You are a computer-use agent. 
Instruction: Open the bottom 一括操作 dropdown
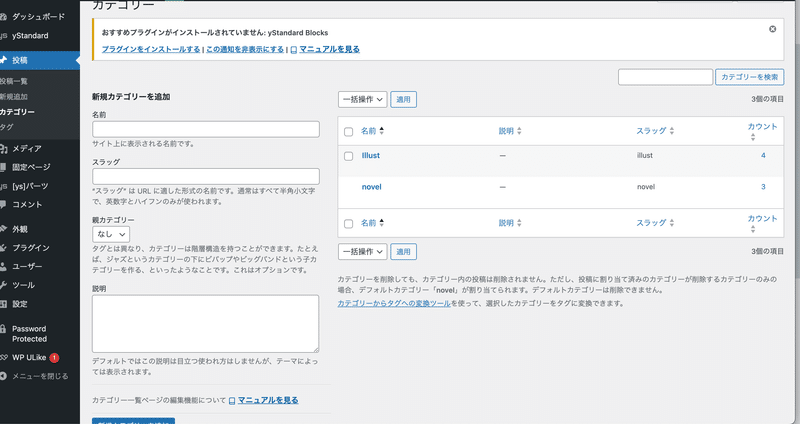click(x=363, y=252)
